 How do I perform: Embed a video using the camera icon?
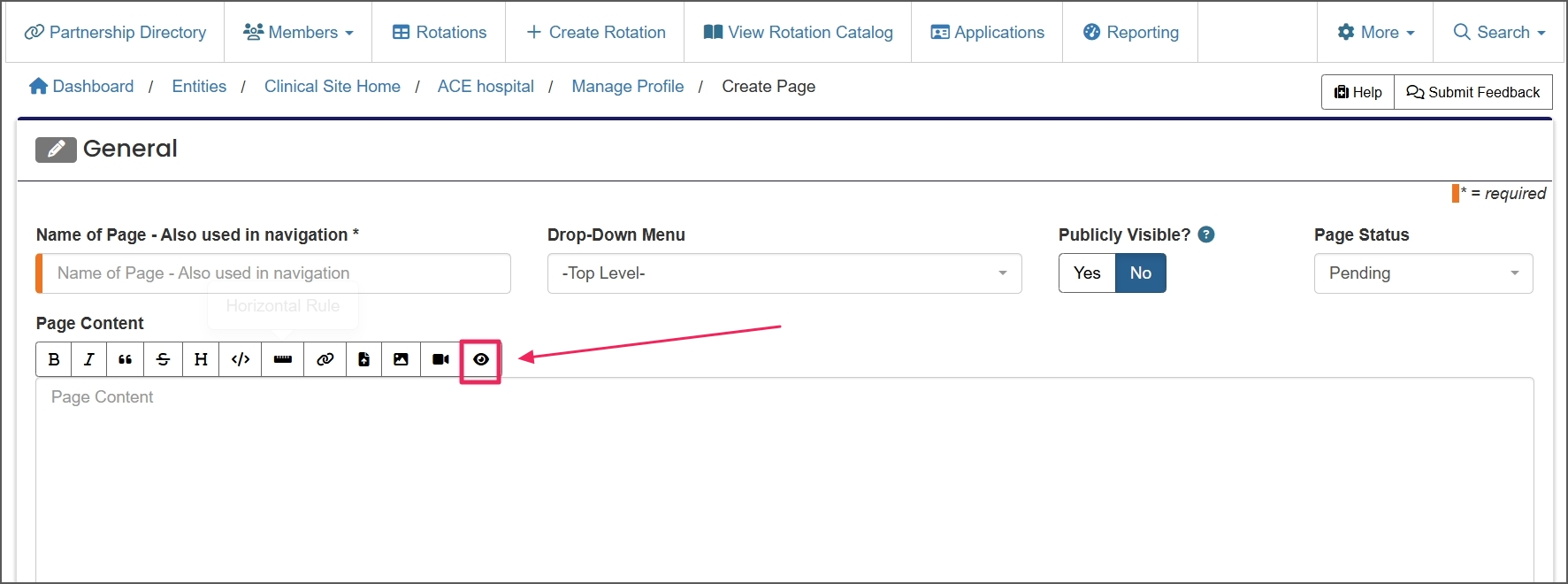pyautogui.click(x=440, y=359)
